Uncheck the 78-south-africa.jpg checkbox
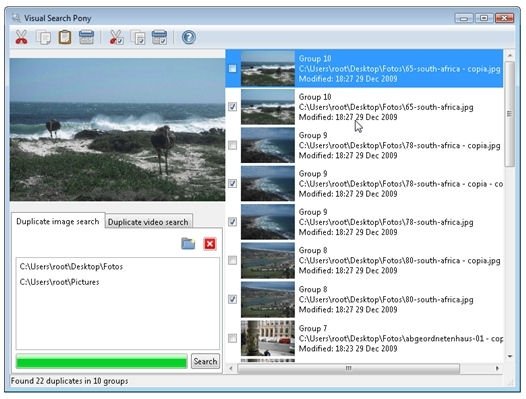The height and width of the screenshot is (399, 526). coord(232,222)
